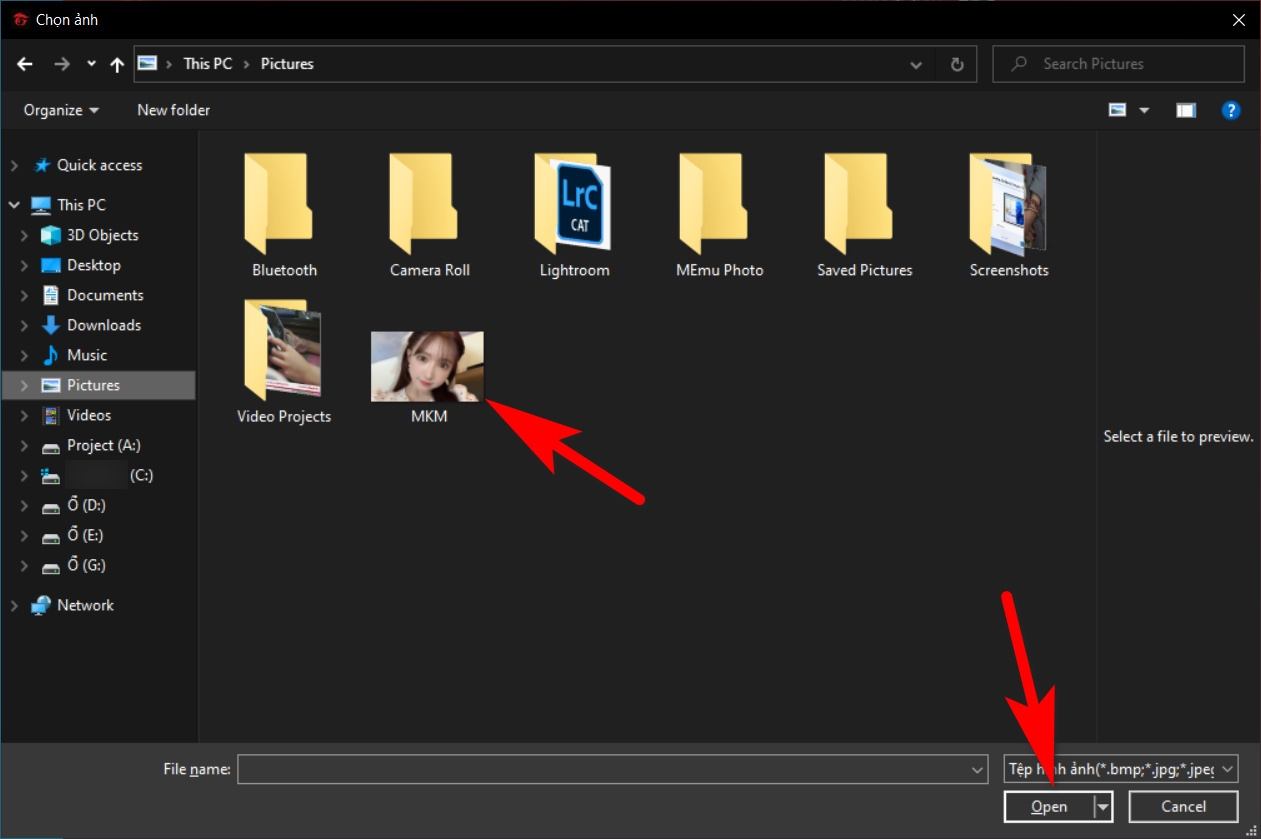Click the File name input box
This screenshot has height=839, width=1261.
[604, 769]
